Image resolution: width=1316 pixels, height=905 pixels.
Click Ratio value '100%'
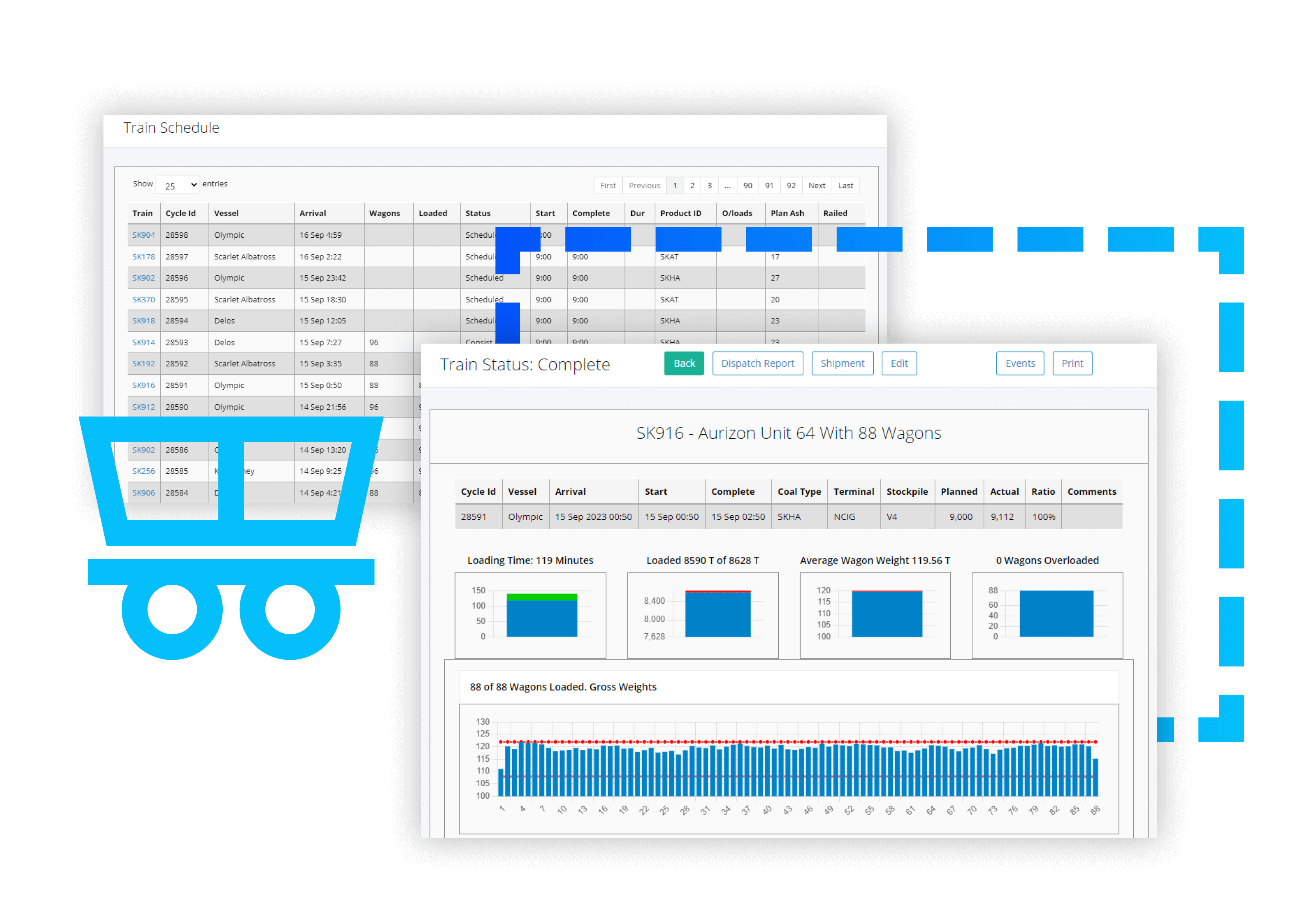click(x=1043, y=517)
